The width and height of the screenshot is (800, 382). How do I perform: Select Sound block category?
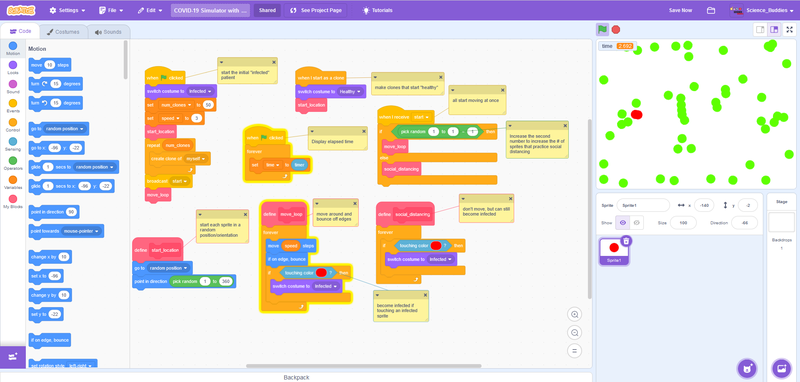(x=13, y=87)
